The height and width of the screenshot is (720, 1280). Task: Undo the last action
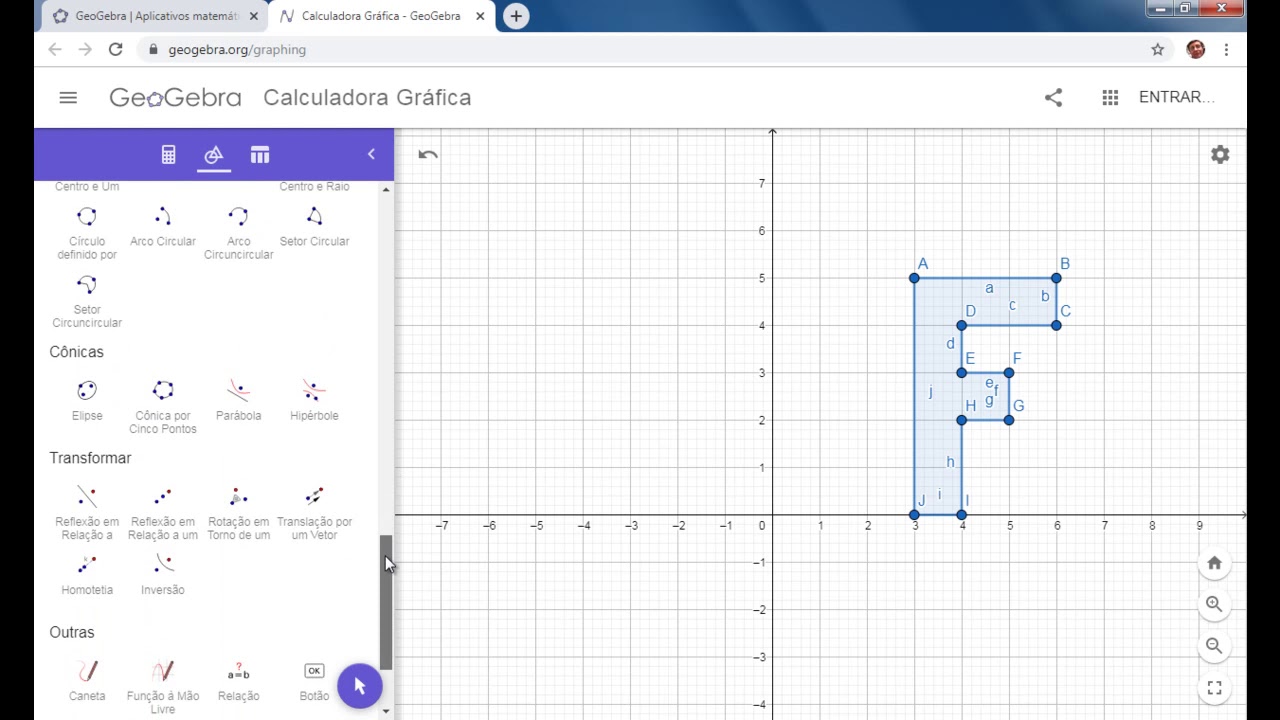[x=428, y=154]
